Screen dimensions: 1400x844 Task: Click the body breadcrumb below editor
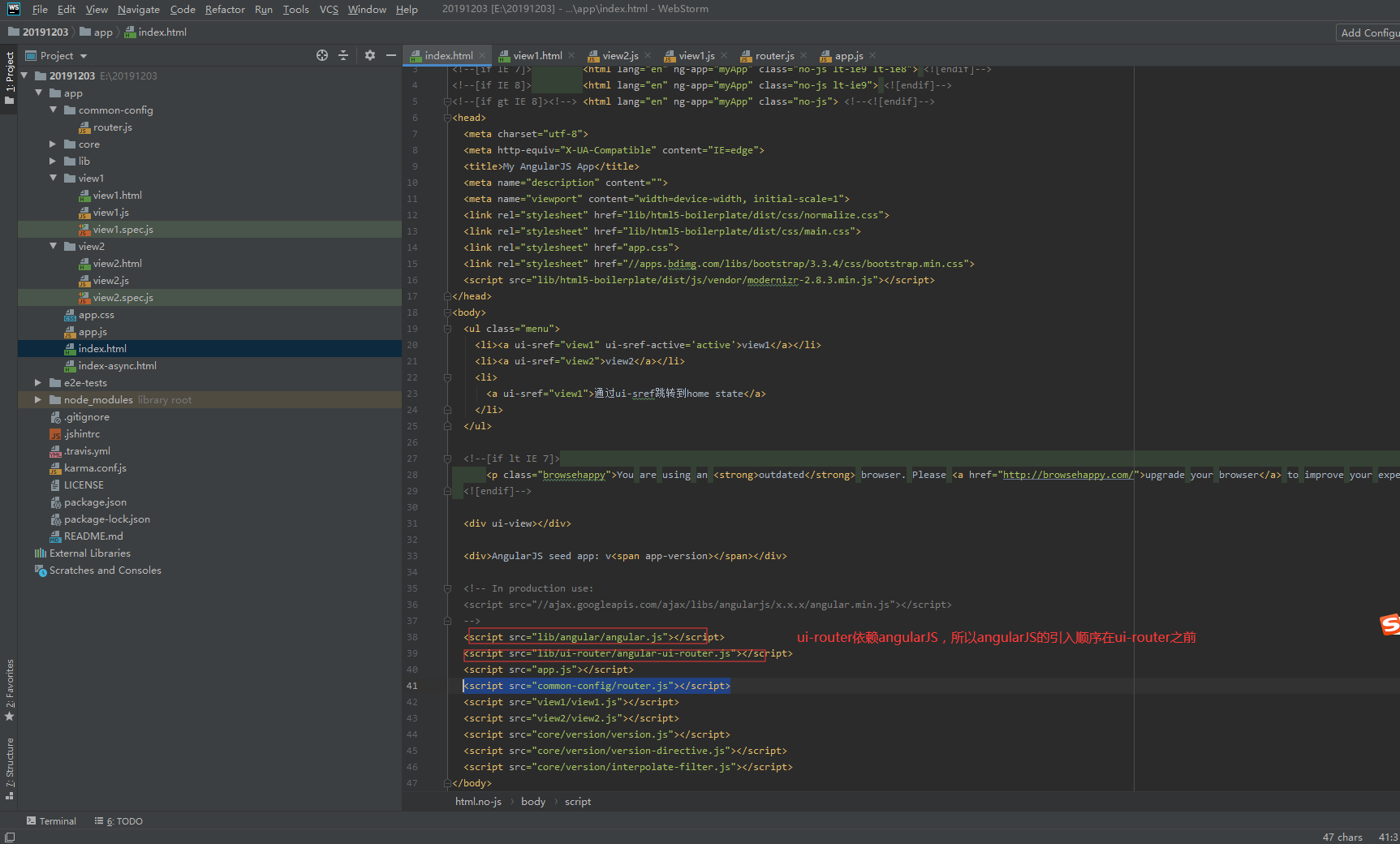(x=533, y=801)
